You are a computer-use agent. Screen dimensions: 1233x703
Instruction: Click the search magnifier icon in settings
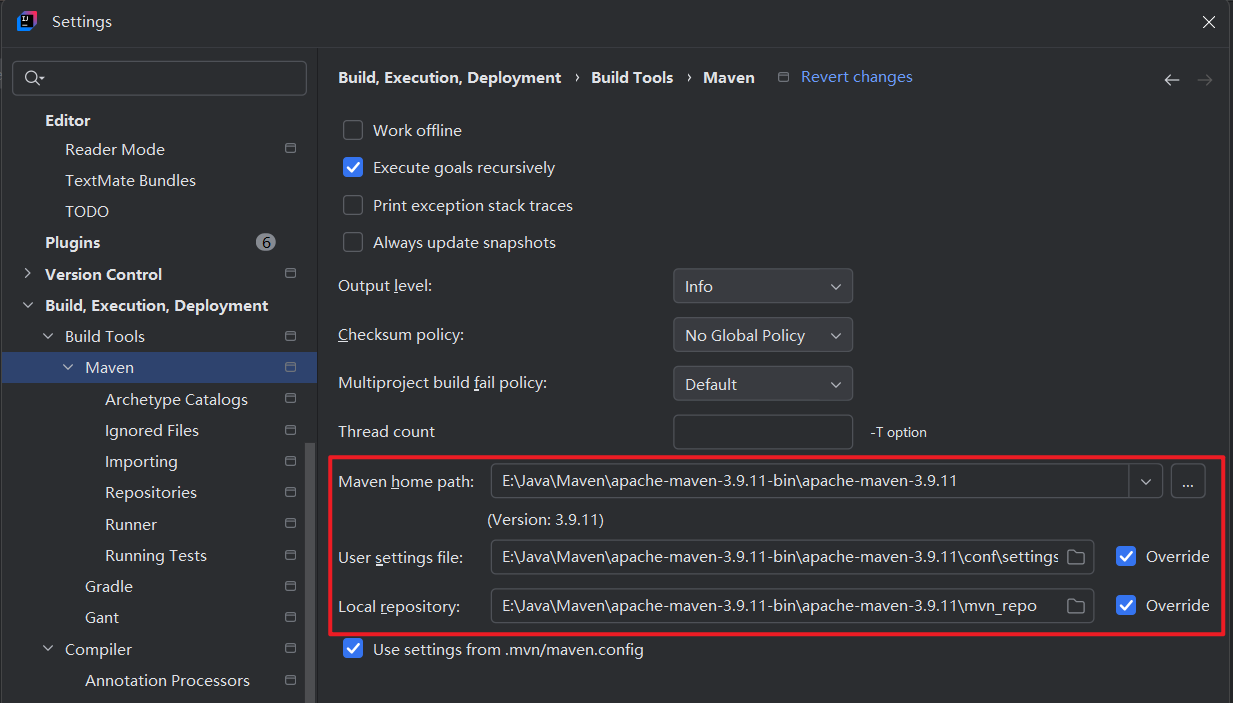click(34, 78)
